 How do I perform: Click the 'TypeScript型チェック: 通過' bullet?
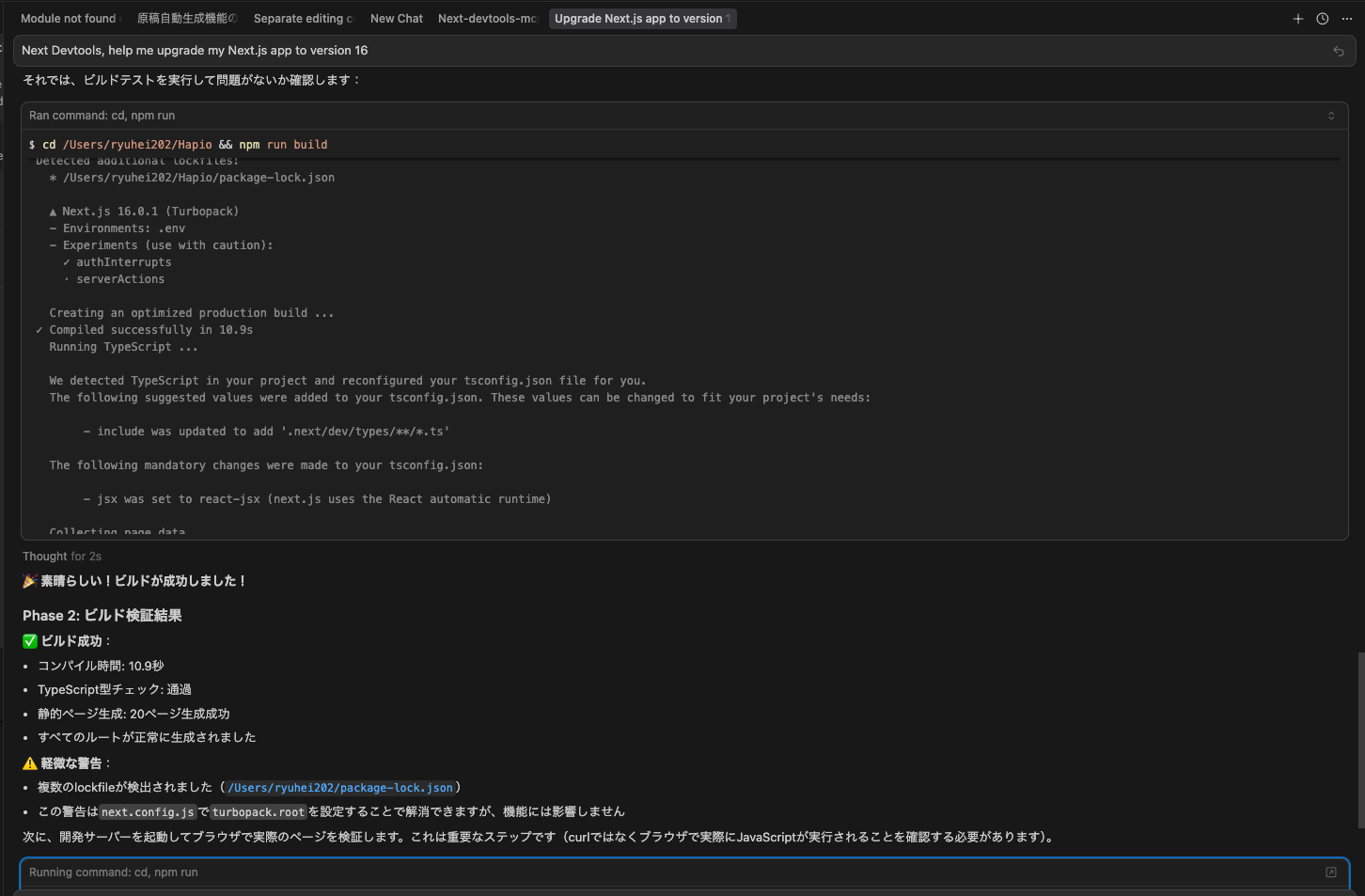tap(115, 689)
